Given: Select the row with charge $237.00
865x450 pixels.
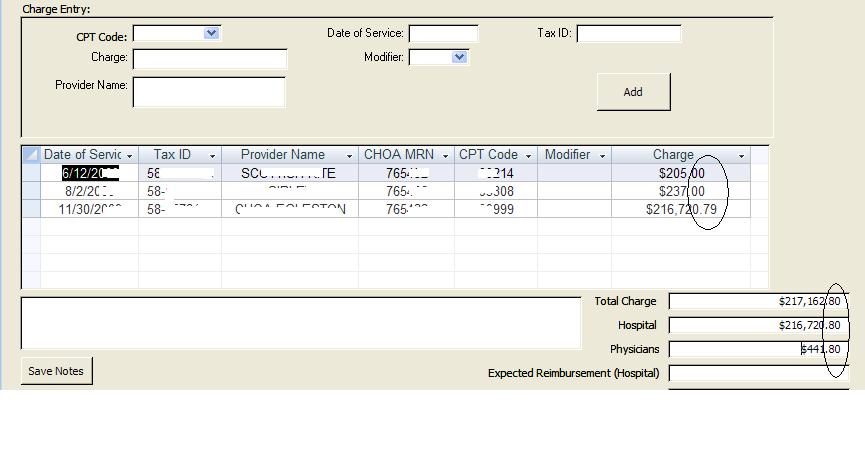Looking at the screenshot, I should point(31,191).
